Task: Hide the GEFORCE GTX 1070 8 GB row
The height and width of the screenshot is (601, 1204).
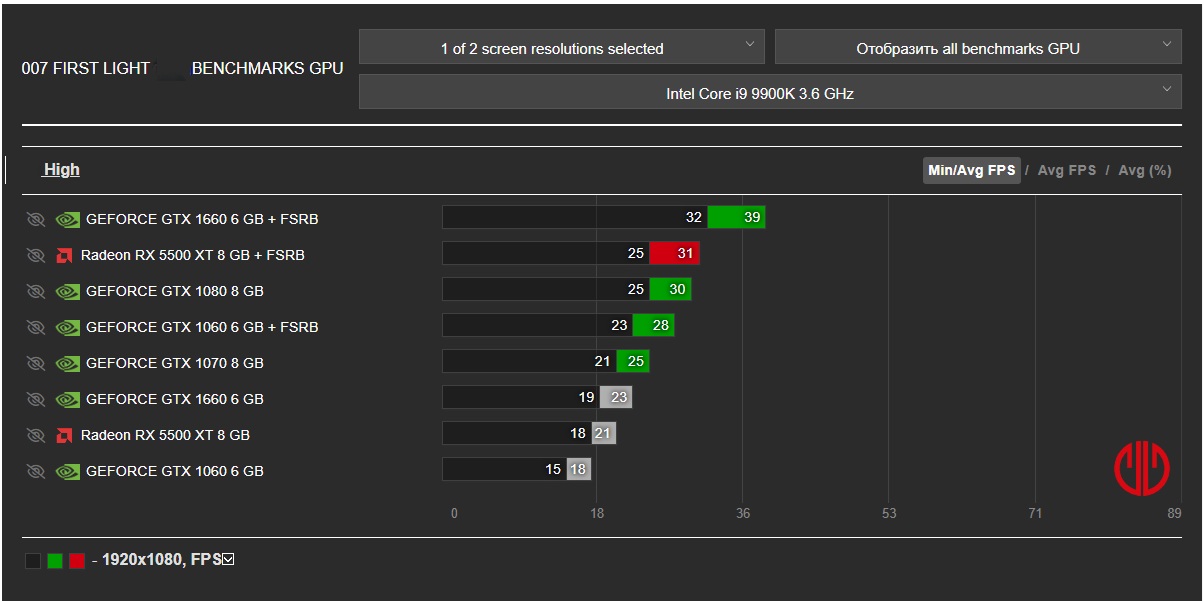Action: [36, 363]
